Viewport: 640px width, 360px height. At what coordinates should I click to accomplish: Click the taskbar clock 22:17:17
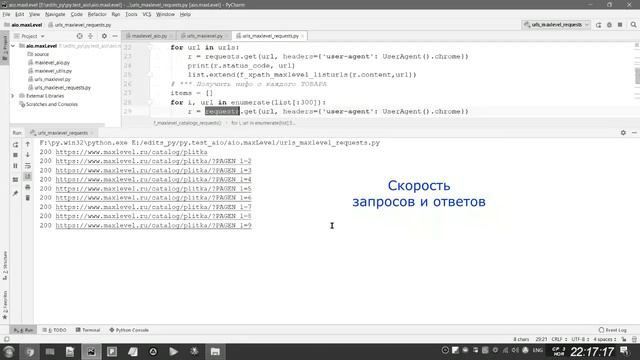pos(592,352)
